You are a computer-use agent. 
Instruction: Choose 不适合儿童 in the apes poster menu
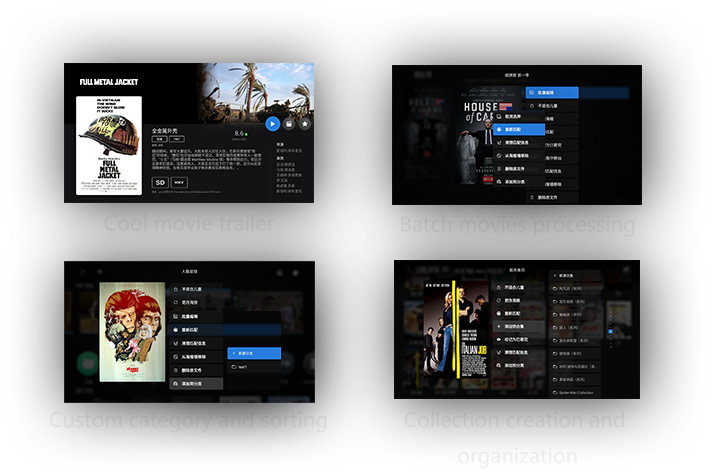click(196, 289)
